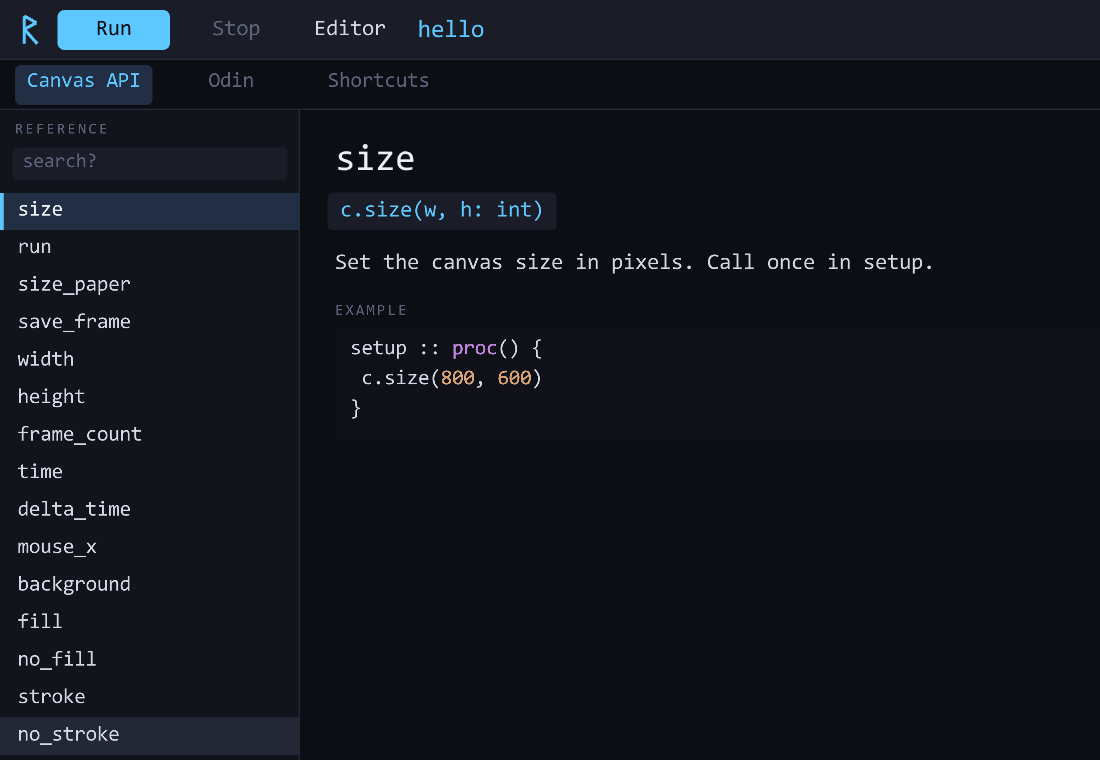Viewport: 1100px width, 760px height.
Task: Switch to the Odin tab
Action: (x=231, y=81)
